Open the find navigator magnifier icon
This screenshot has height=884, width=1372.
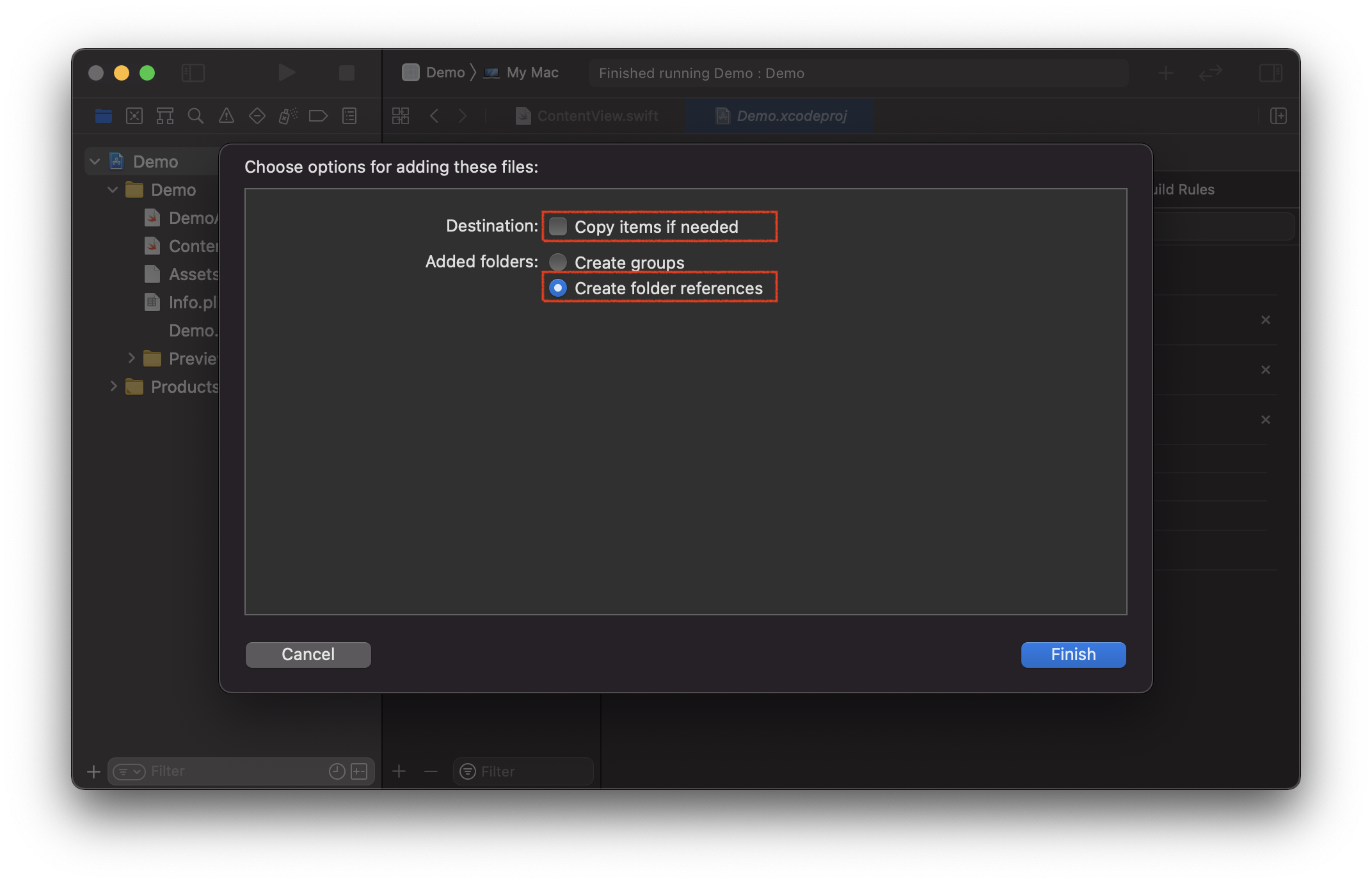[196, 116]
